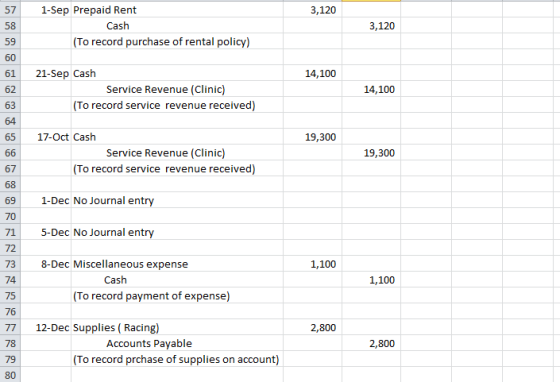Select Service Revenue (Clinic) in row 62
560x382 pixels.
[177, 89]
